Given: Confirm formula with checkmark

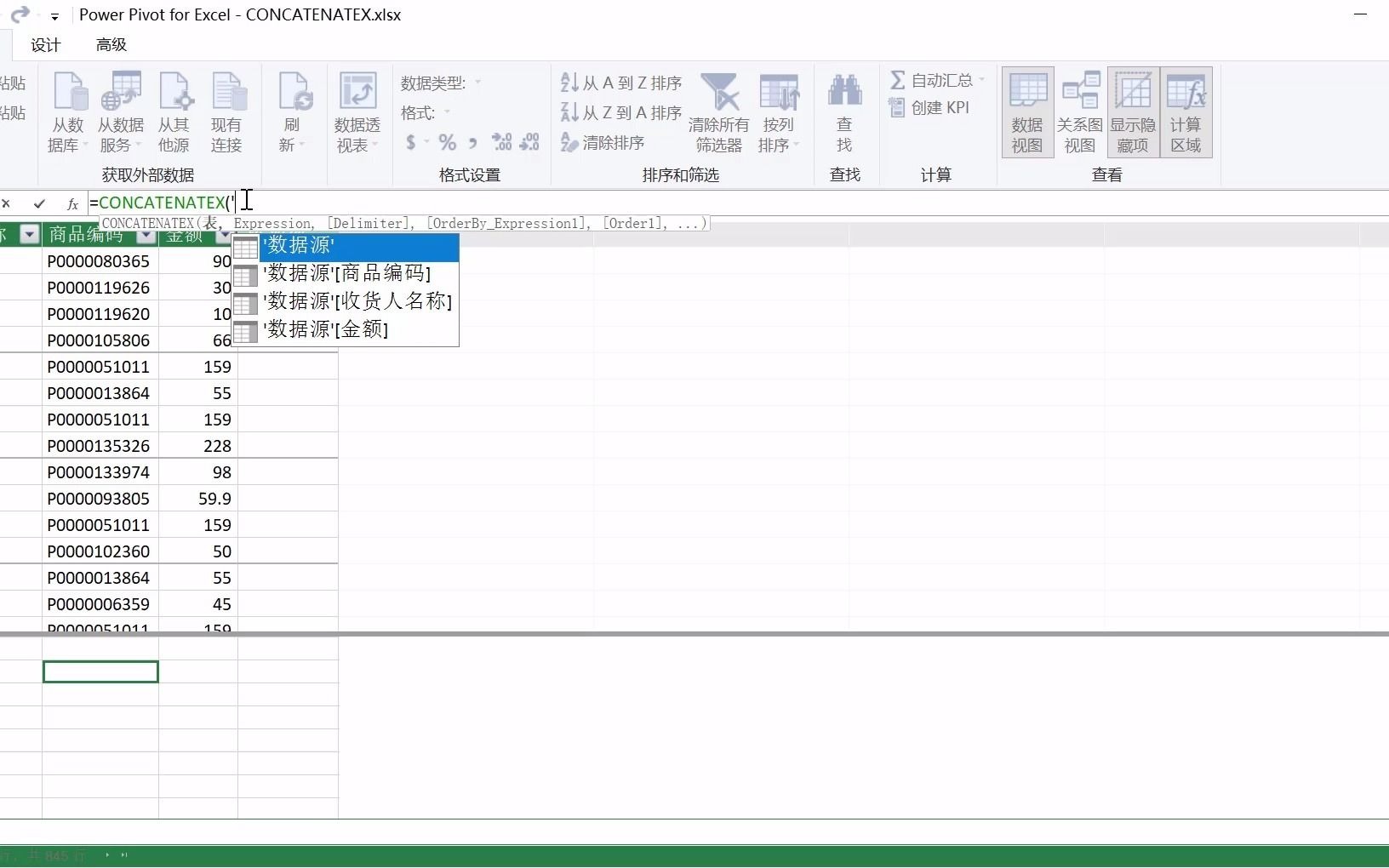Looking at the screenshot, I should (39, 203).
